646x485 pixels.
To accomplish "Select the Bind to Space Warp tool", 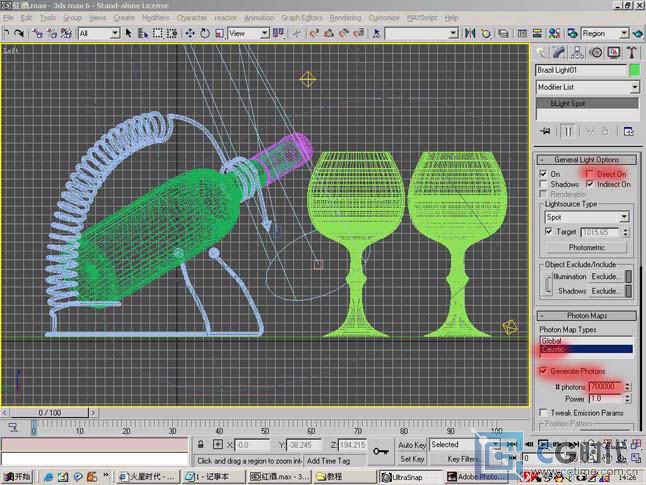I will [66, 33].
